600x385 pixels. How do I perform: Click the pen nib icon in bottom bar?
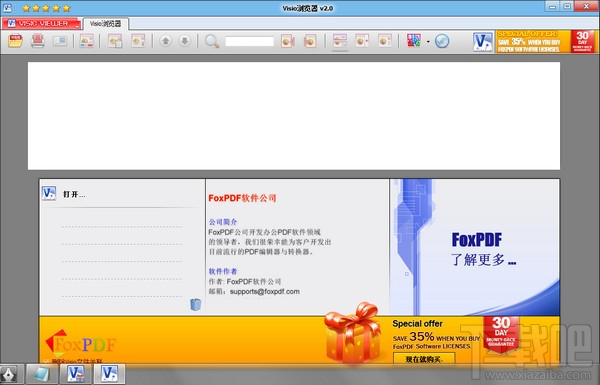(8, 374)
